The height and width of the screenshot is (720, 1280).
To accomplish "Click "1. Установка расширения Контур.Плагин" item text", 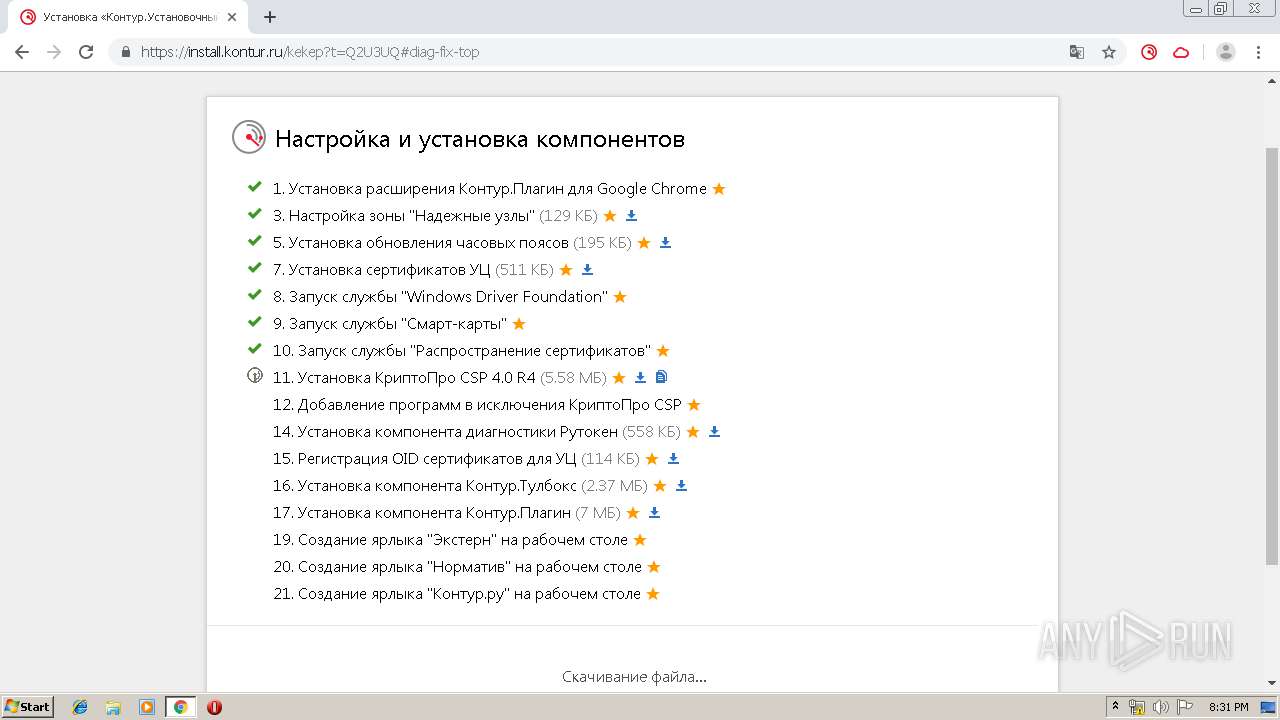I will point(490,189).
